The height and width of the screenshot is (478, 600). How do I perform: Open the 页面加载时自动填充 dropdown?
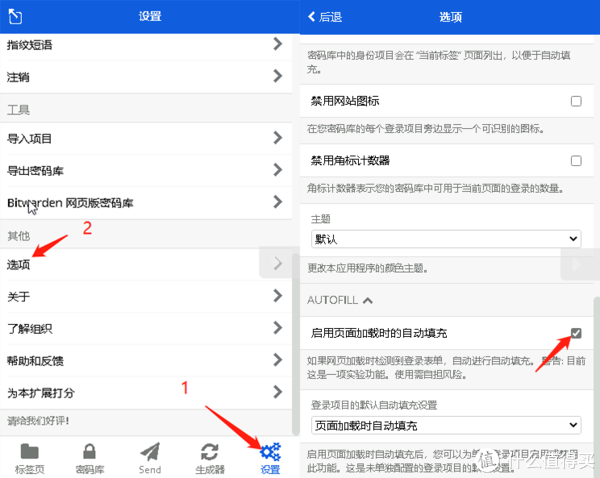[x=446, y=425]
